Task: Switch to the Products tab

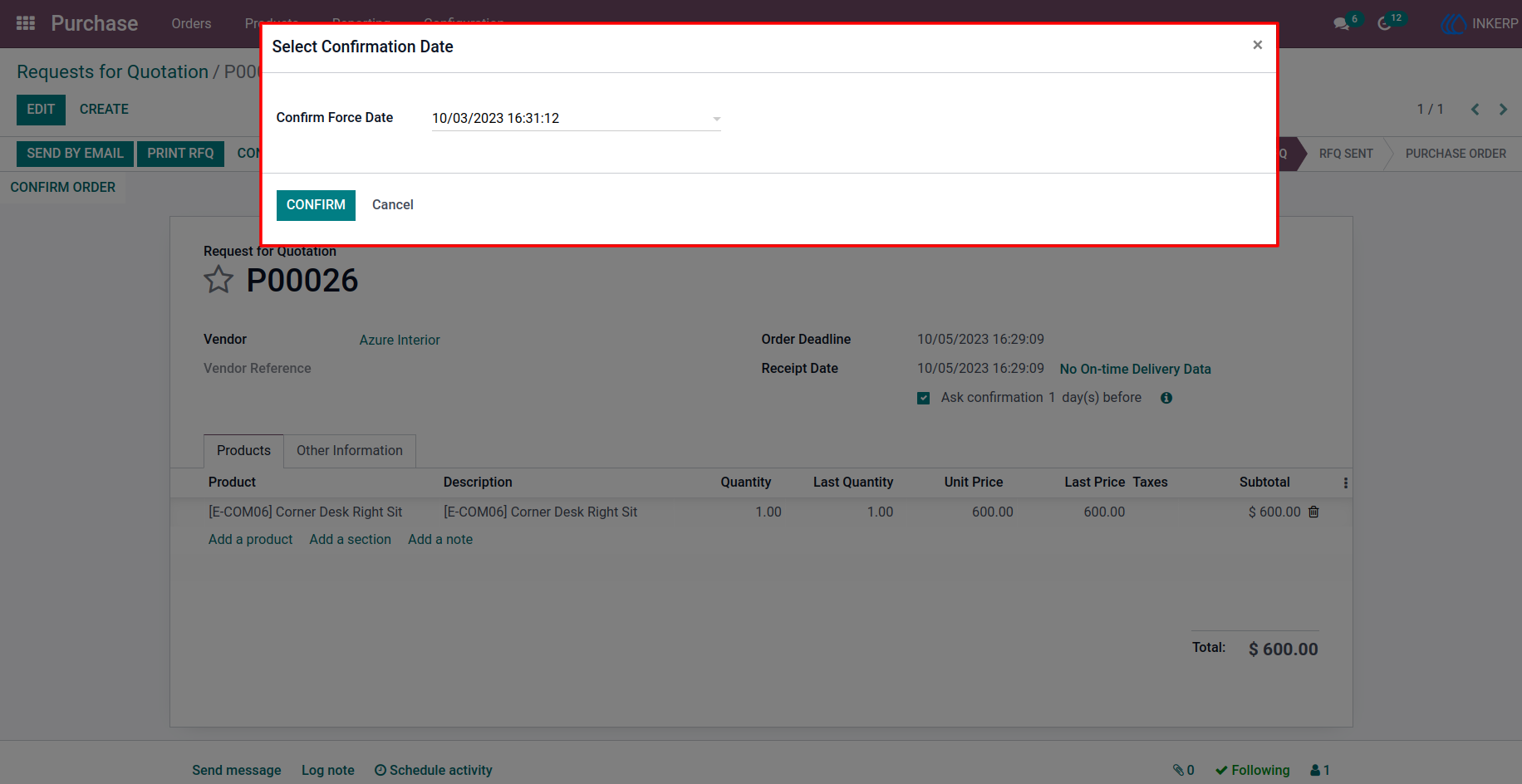Action: pos(243,450)
